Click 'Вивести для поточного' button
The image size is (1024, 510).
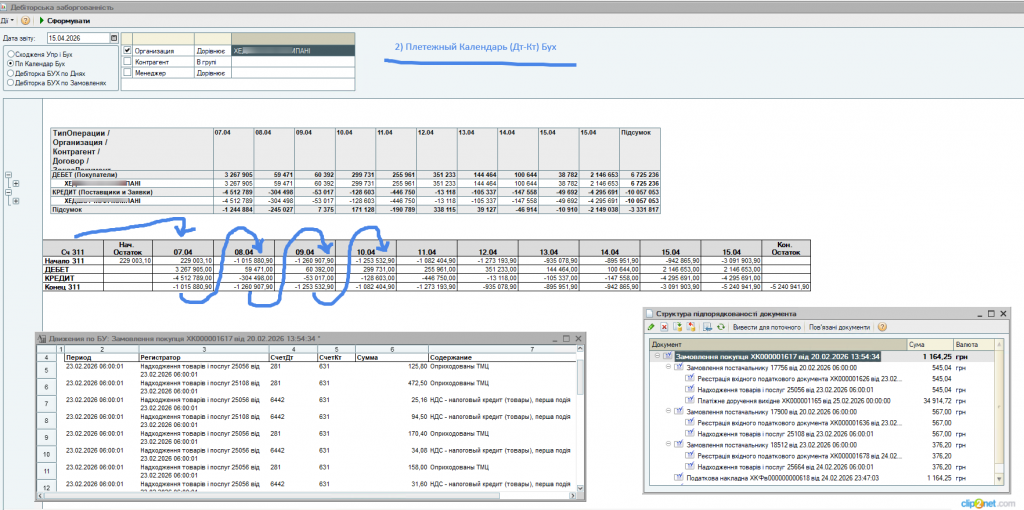(769, 327)
